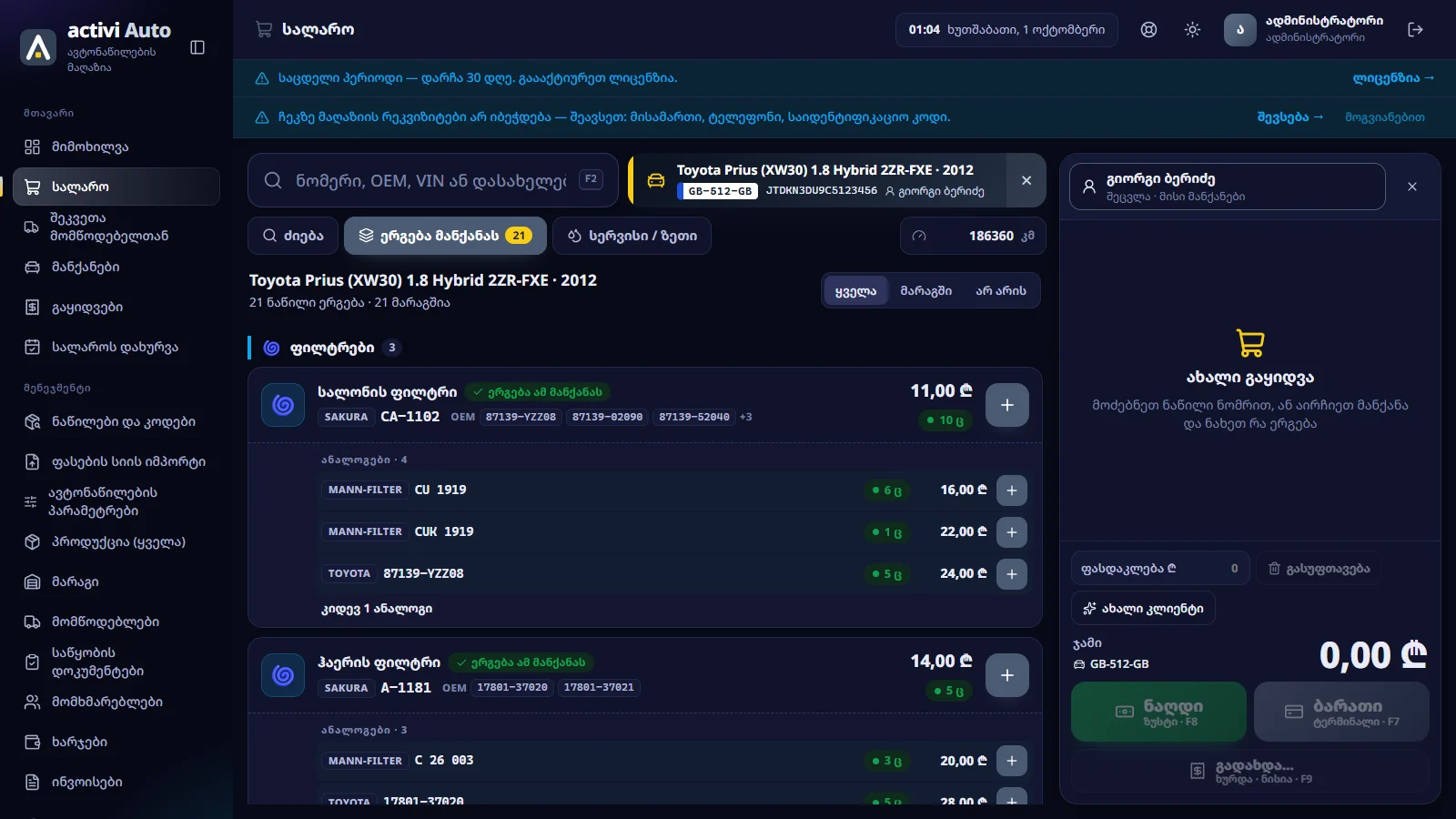The image size is (1456, 819).
Task: Open მარაგი inventory page
Action: click(x=116, y=581)
